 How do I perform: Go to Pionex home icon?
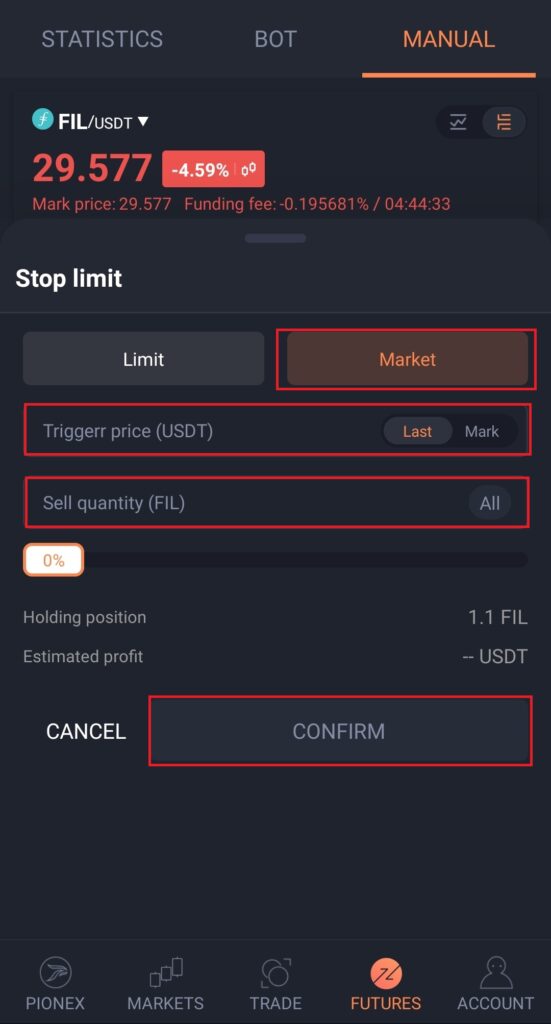tap(55, 972)
